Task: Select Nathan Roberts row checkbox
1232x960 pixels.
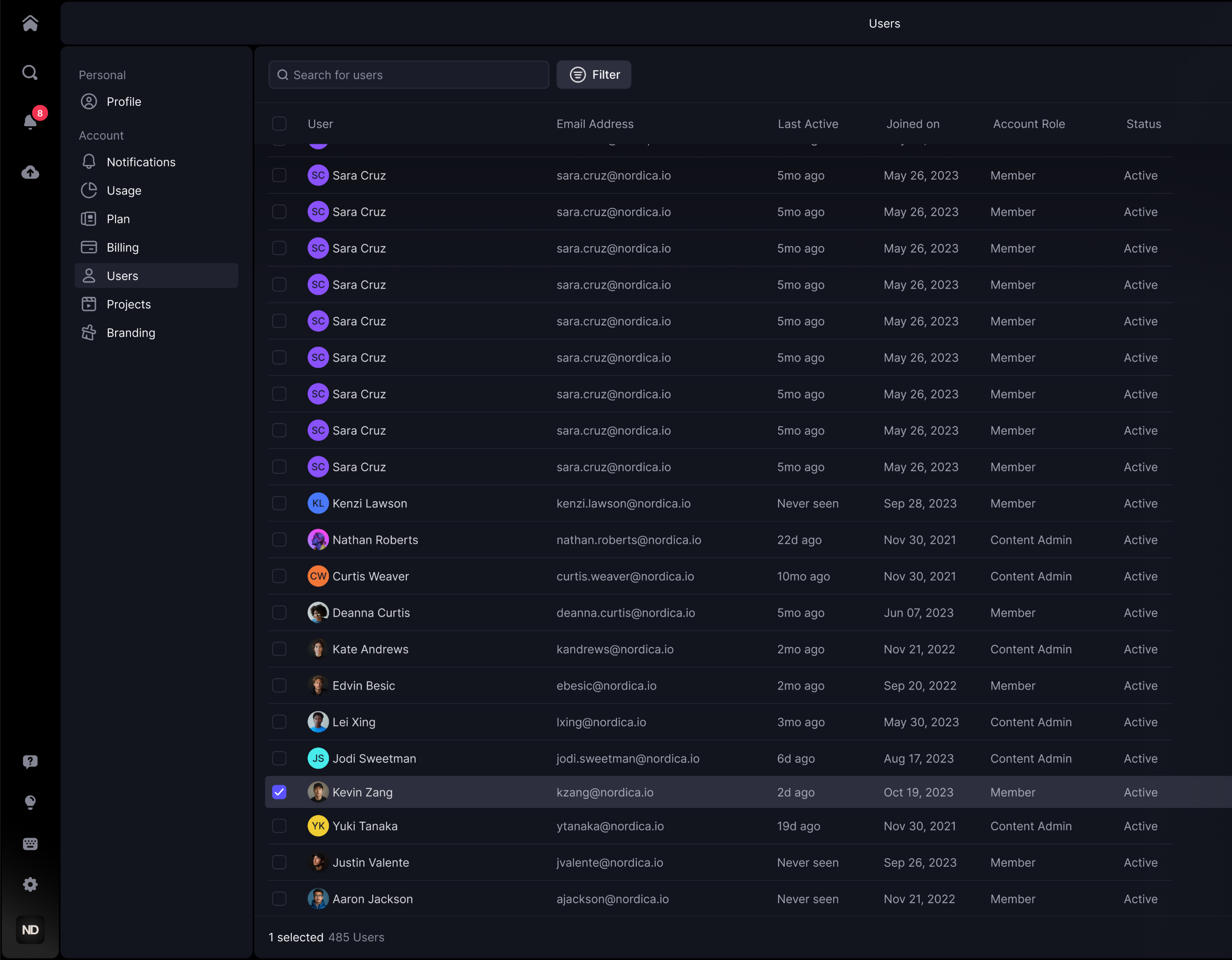Action: coord(279,540)
